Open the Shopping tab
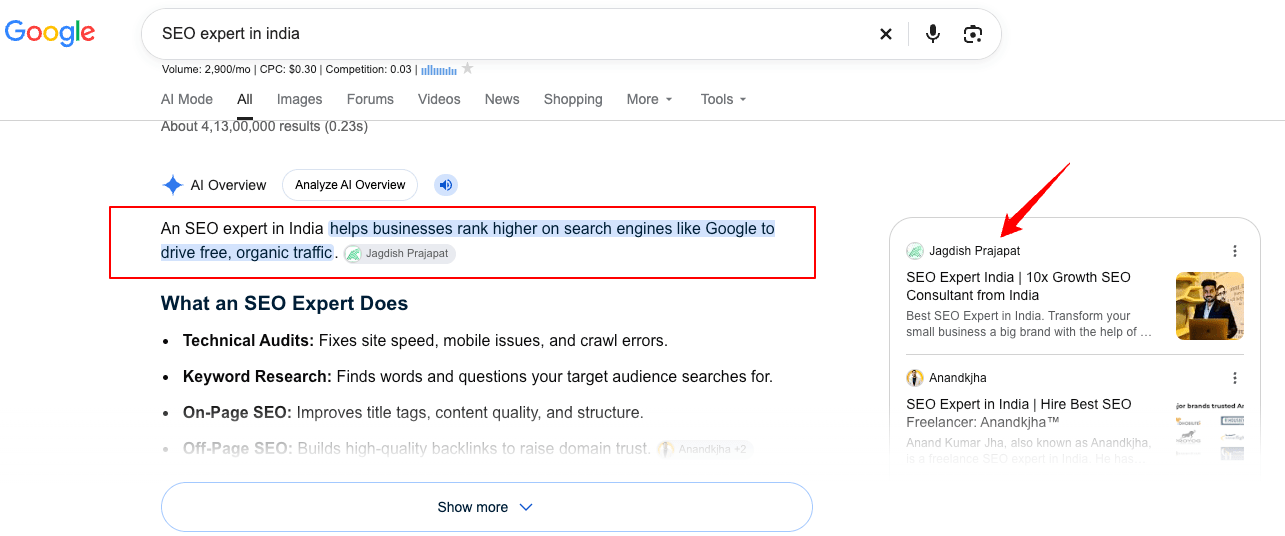The width and height of the screenshot is (1285, 536). click(x=573, y=99)
